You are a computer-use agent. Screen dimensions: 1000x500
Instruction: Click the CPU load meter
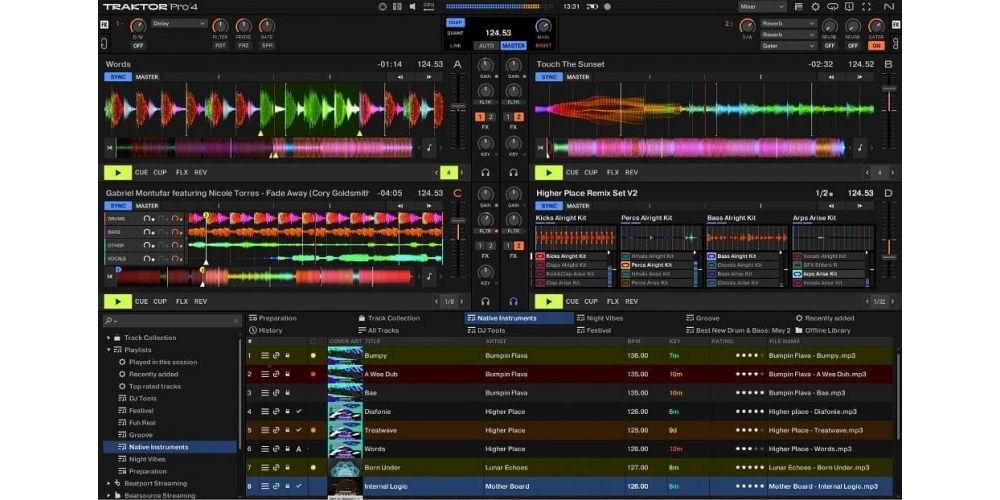pos(429,6)
